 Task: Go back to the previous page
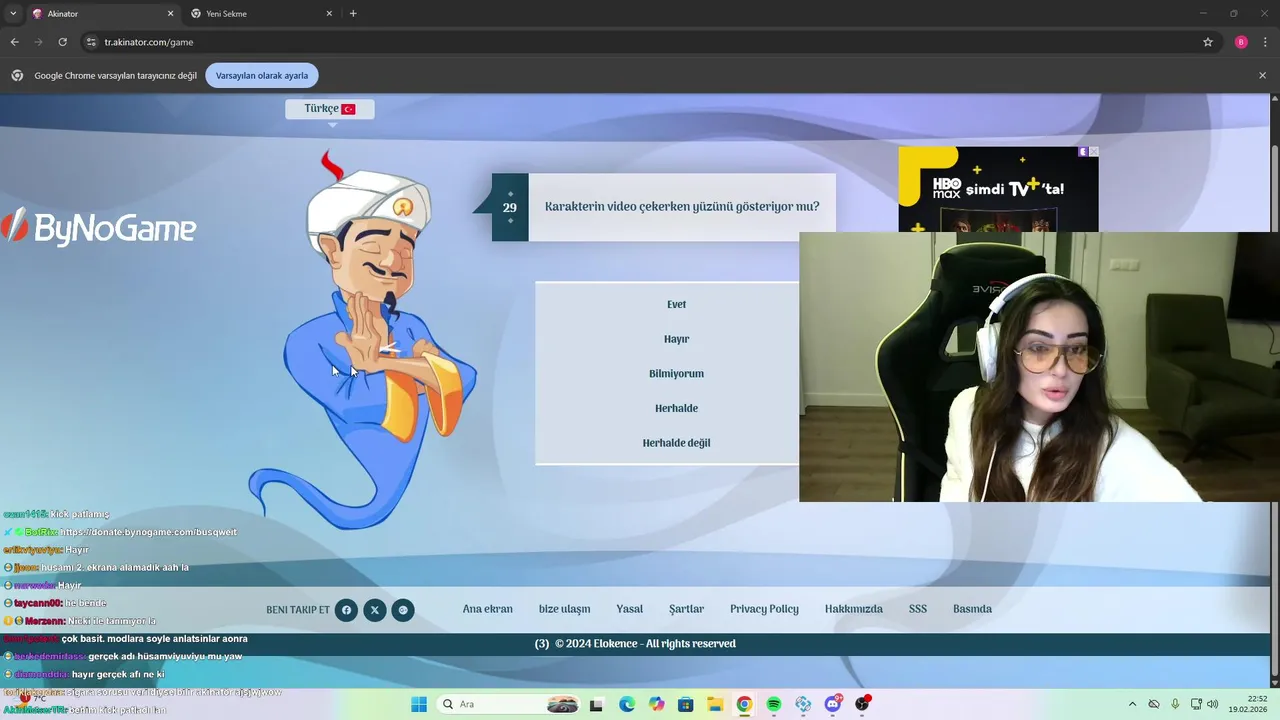tap(14, 42)
